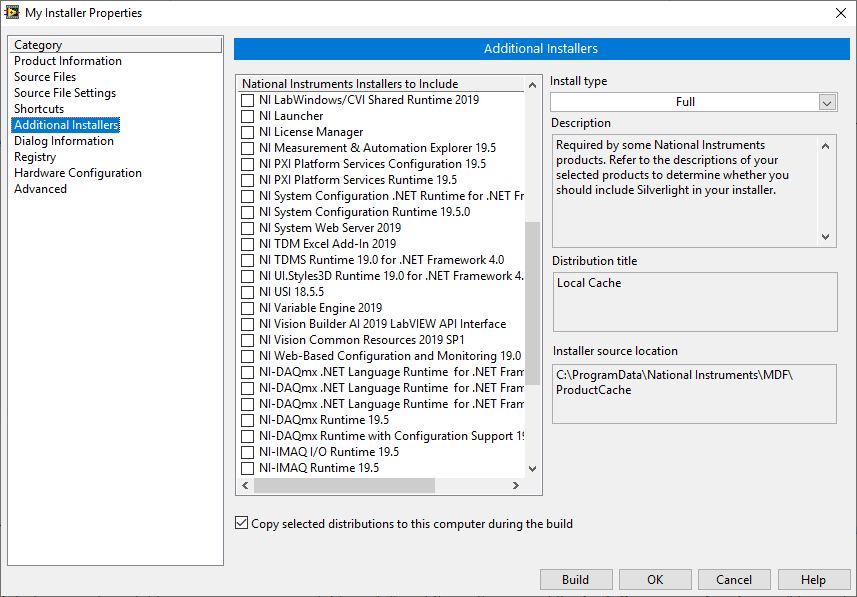The width and height of the screenshot is (857, 597).
Task: Click the Silverlight description text
Action: pos(672,168)
